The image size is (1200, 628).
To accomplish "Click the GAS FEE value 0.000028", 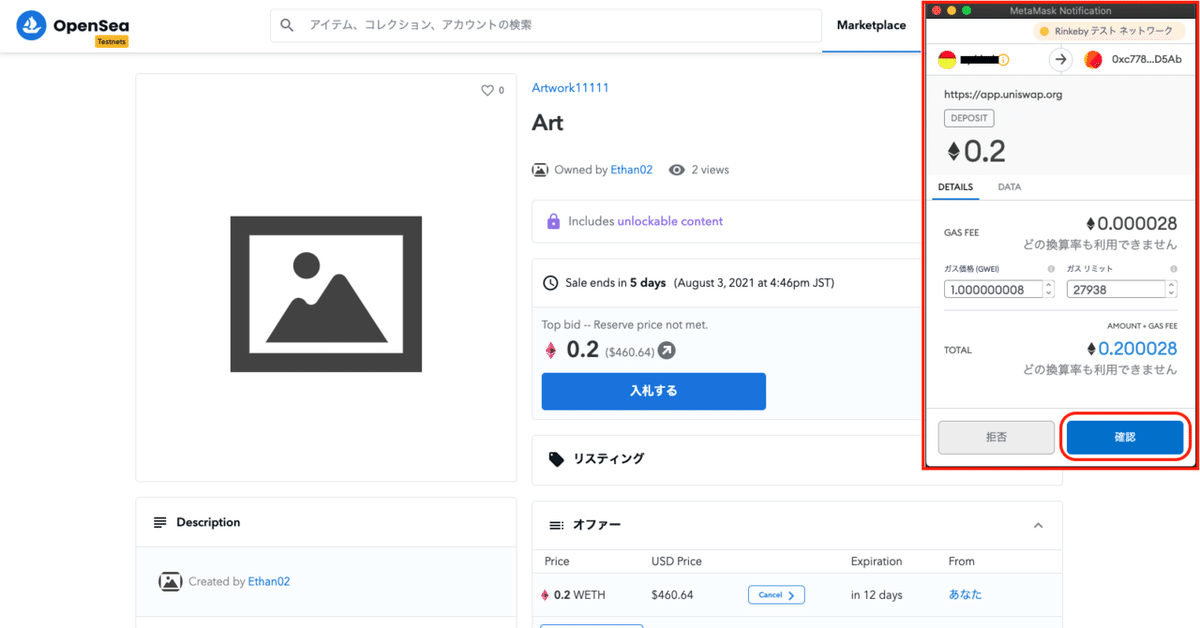I will (1131, 224).
